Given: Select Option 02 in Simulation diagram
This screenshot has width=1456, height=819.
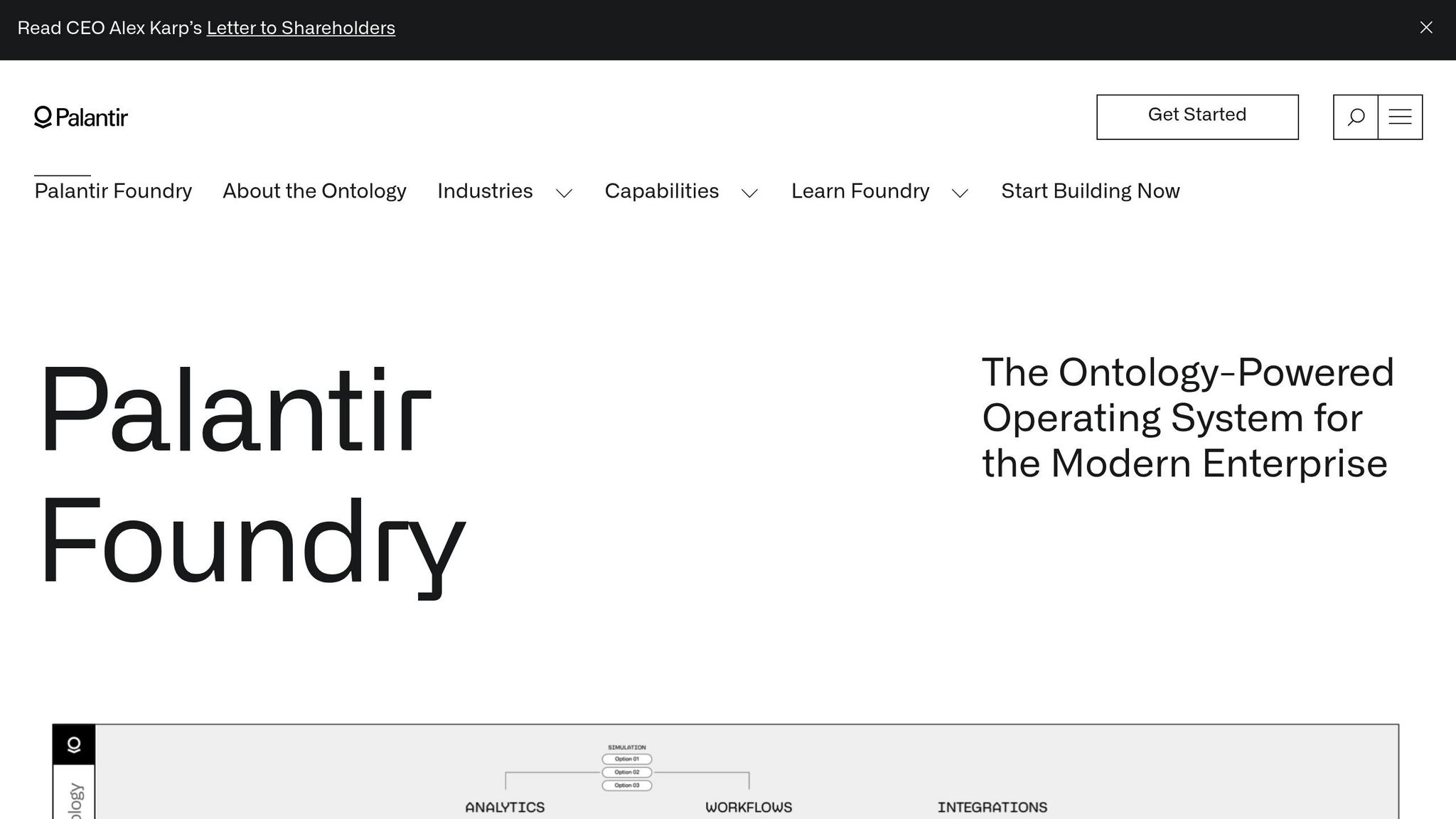Looking at the screenshot, I should [x=627, y=772].
